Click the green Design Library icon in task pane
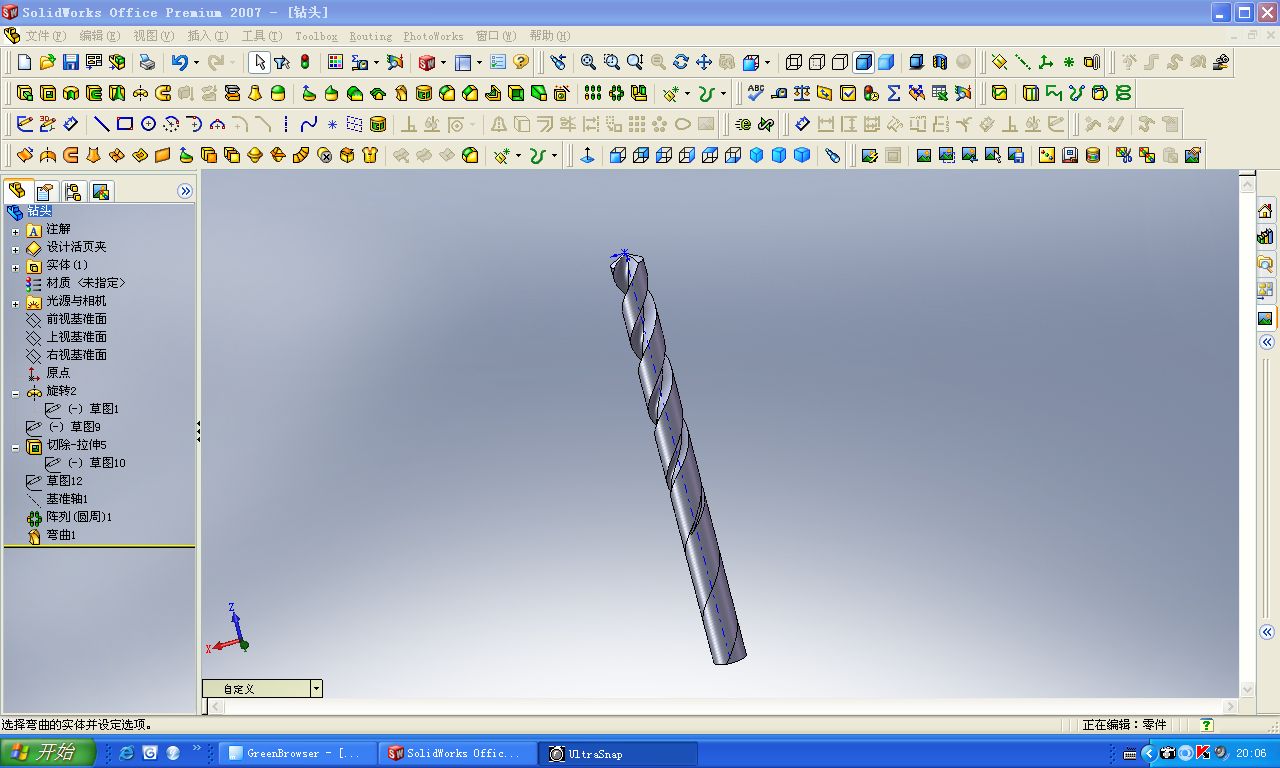The width and height of the screenshot is (1280, 768). coord(1265,238)
